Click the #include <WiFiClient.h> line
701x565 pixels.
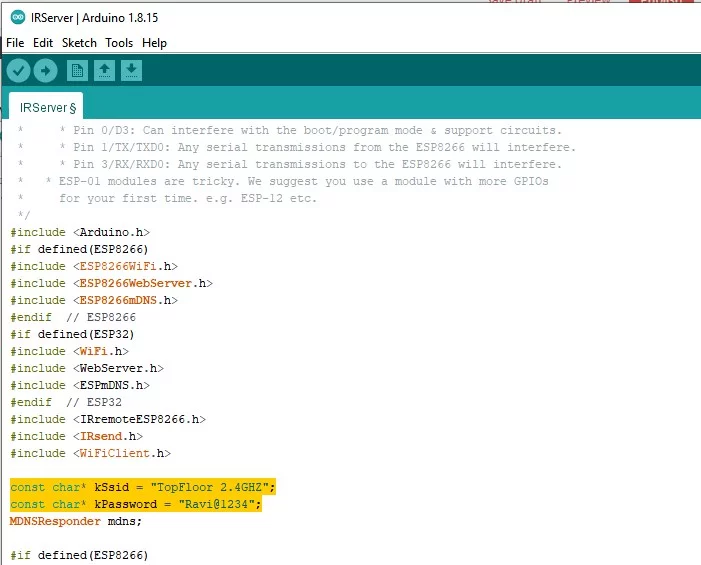click(90, 453)
